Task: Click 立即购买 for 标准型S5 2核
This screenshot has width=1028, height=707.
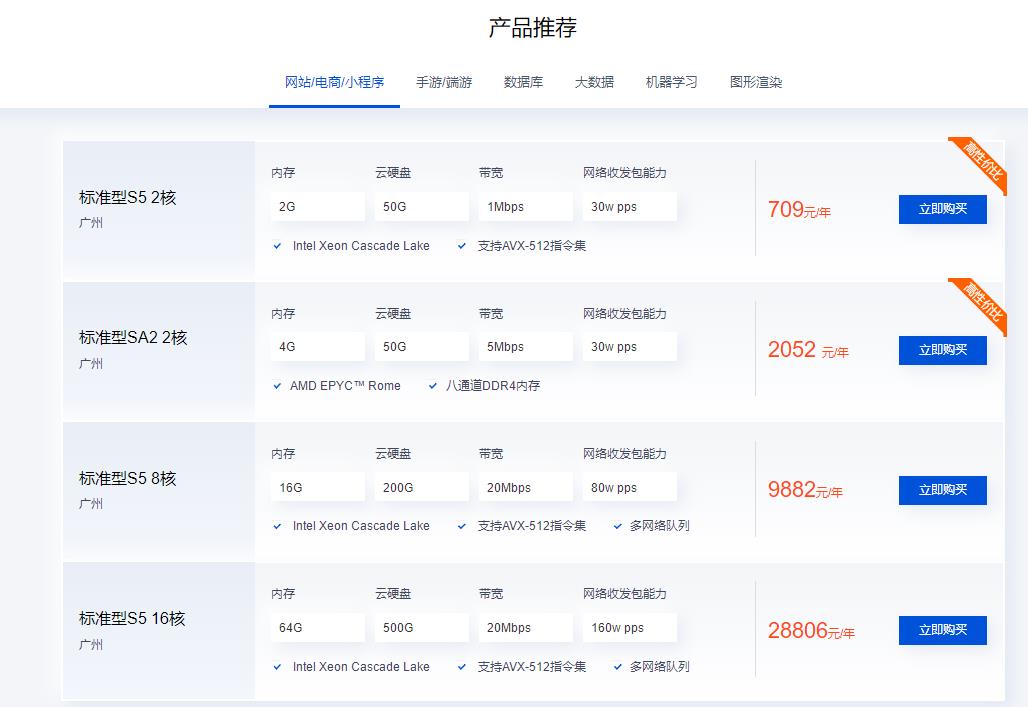Action: click(x=943, y=209)
